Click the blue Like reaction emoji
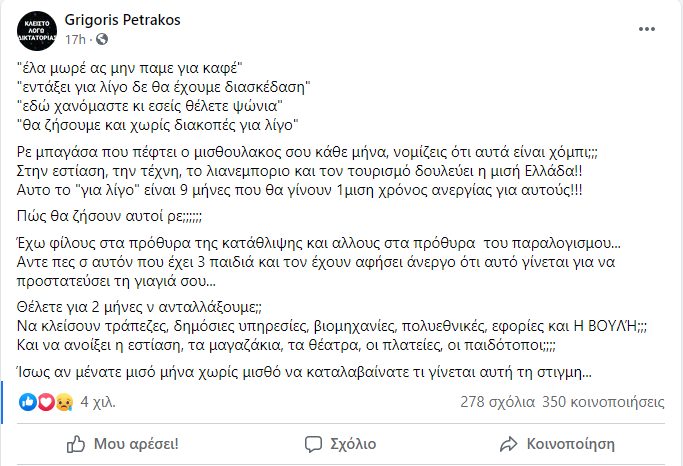This screenshot has height=466, width=683. point(27,402)
